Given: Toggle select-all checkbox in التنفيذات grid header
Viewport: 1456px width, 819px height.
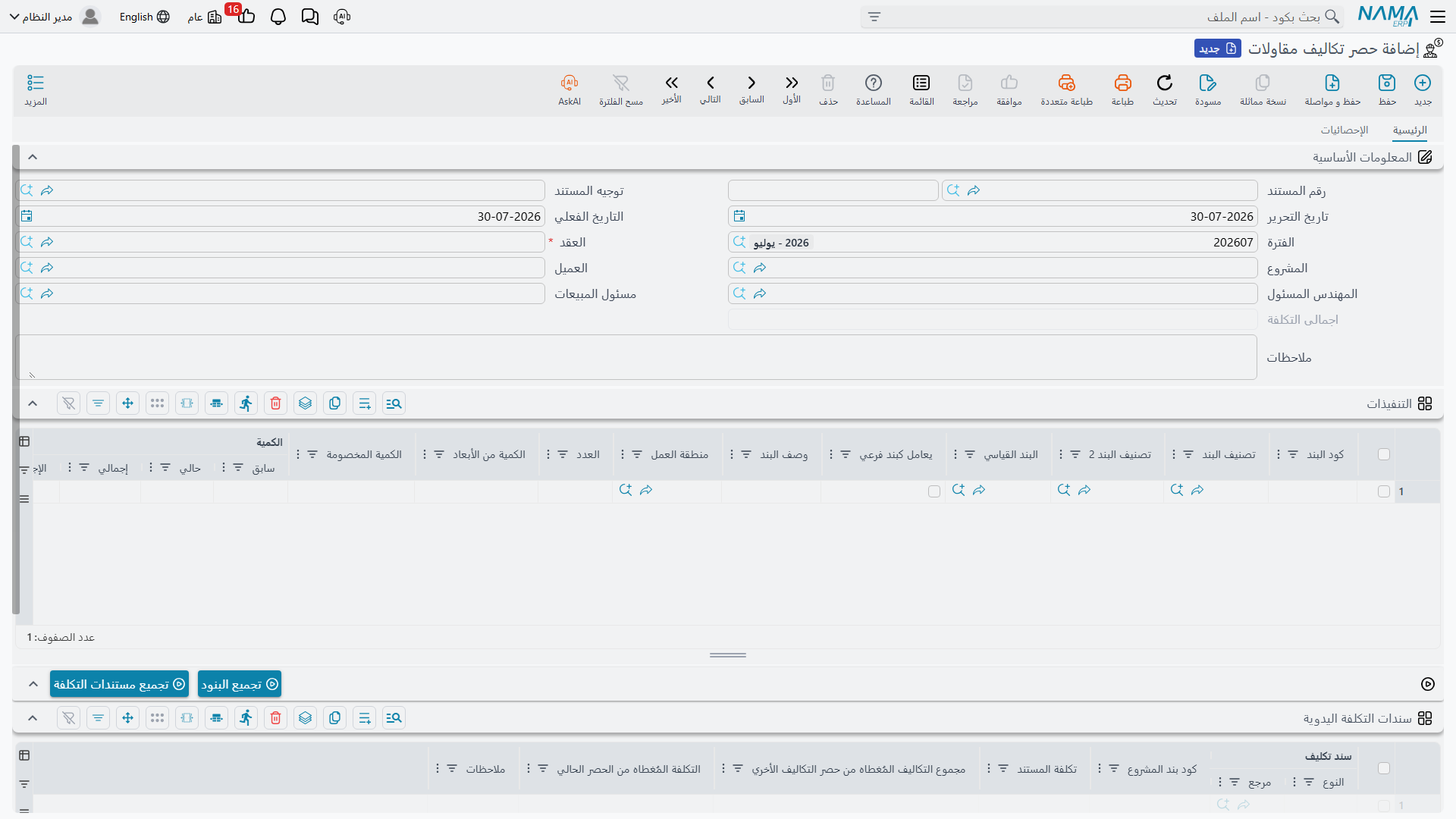Looking at the screenshot, I should click(1384, 454).
